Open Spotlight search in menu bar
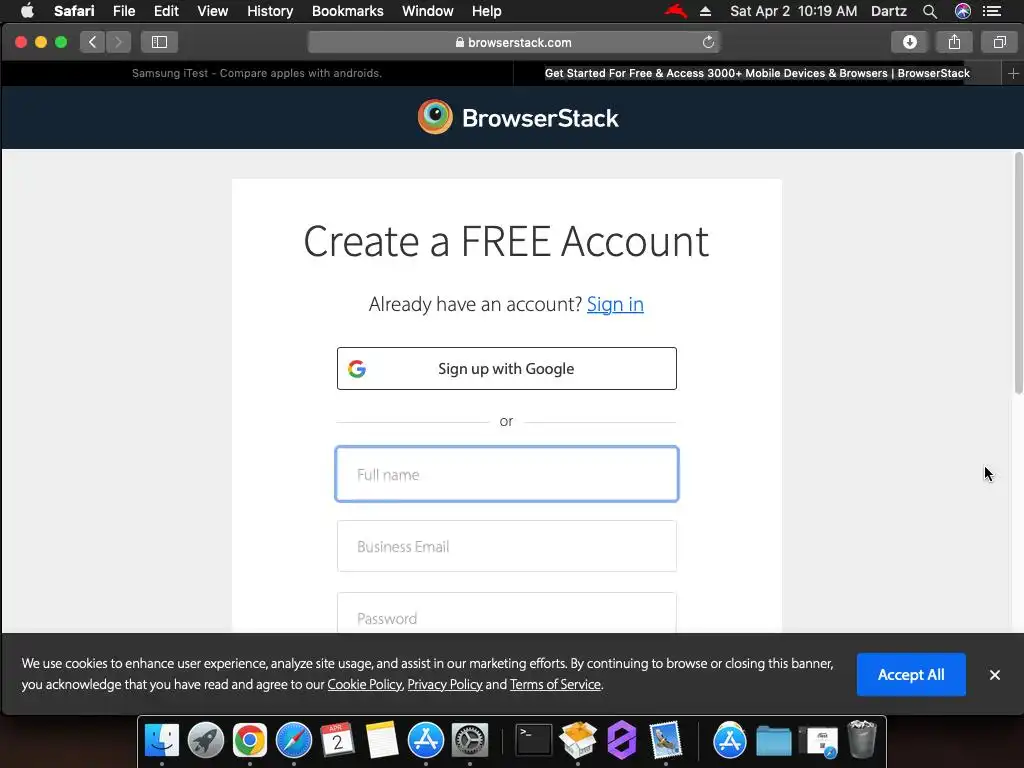This screenshot has height=768, width=1024. coord(930,11)
